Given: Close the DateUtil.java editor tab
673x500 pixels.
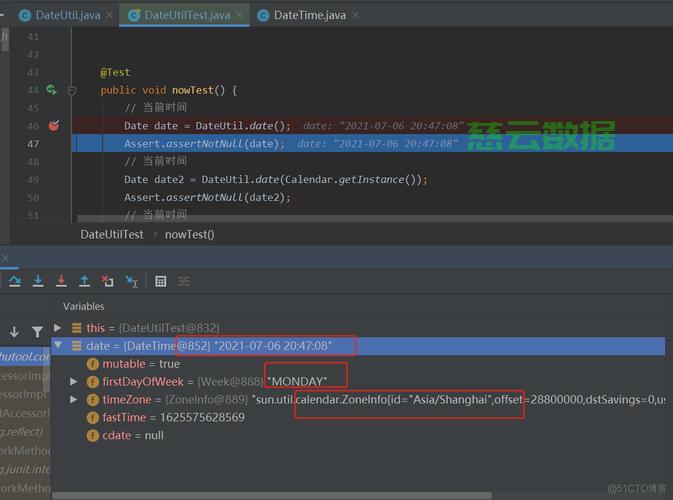Looking at the screenshot, I should click(109, 15).
